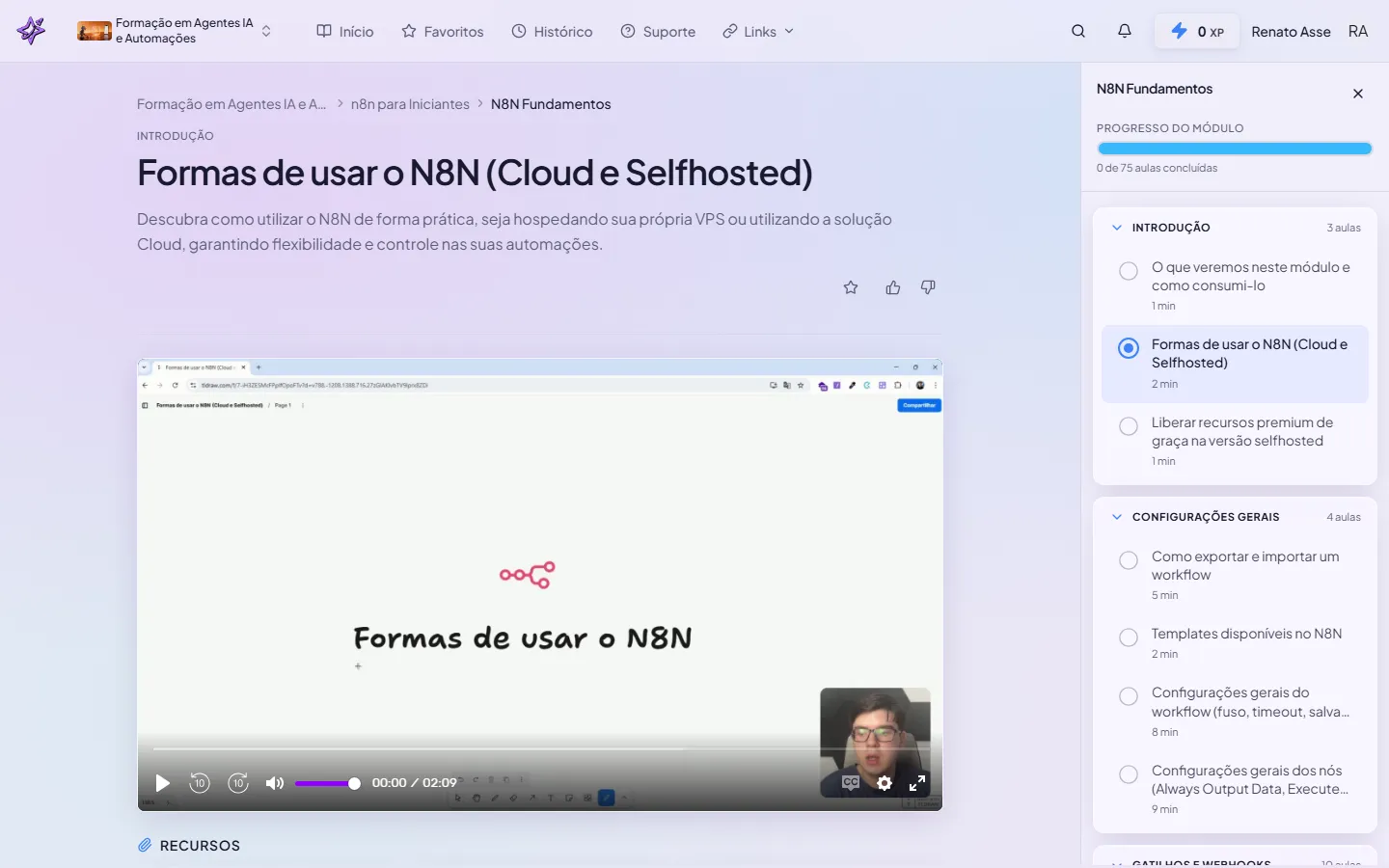Click the purple star logo icon
Screen dimensions: 1389x868
click(31, 31)
